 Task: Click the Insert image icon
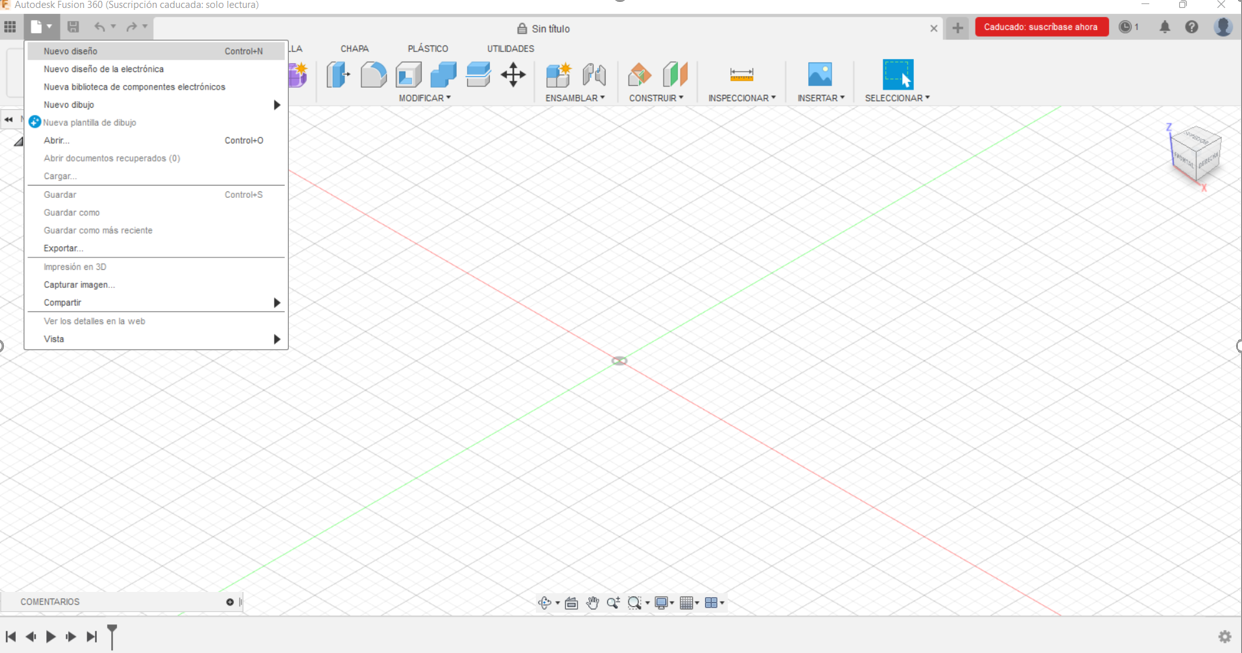(820, 75)
